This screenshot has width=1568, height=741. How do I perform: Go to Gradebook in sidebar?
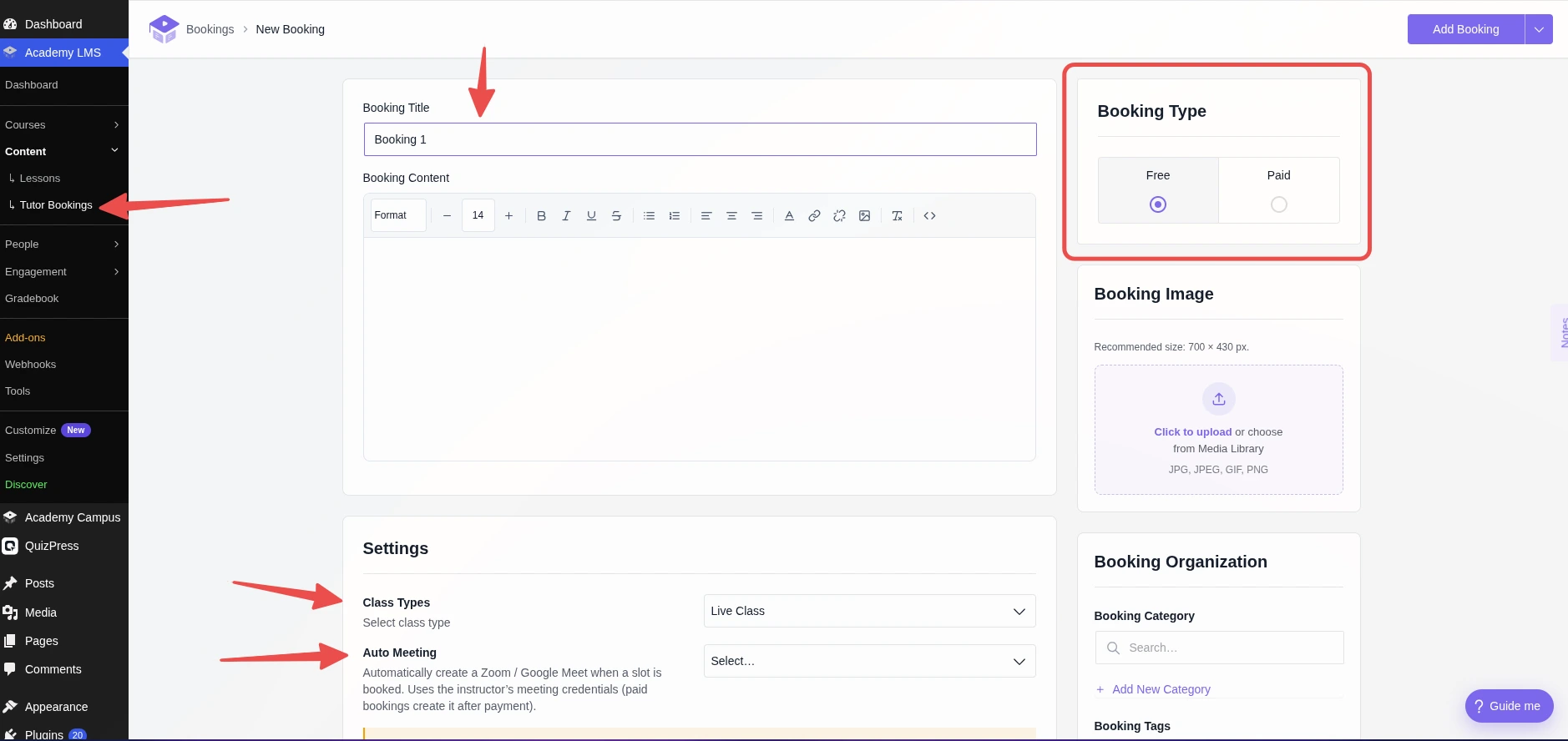tap(32, 299)
